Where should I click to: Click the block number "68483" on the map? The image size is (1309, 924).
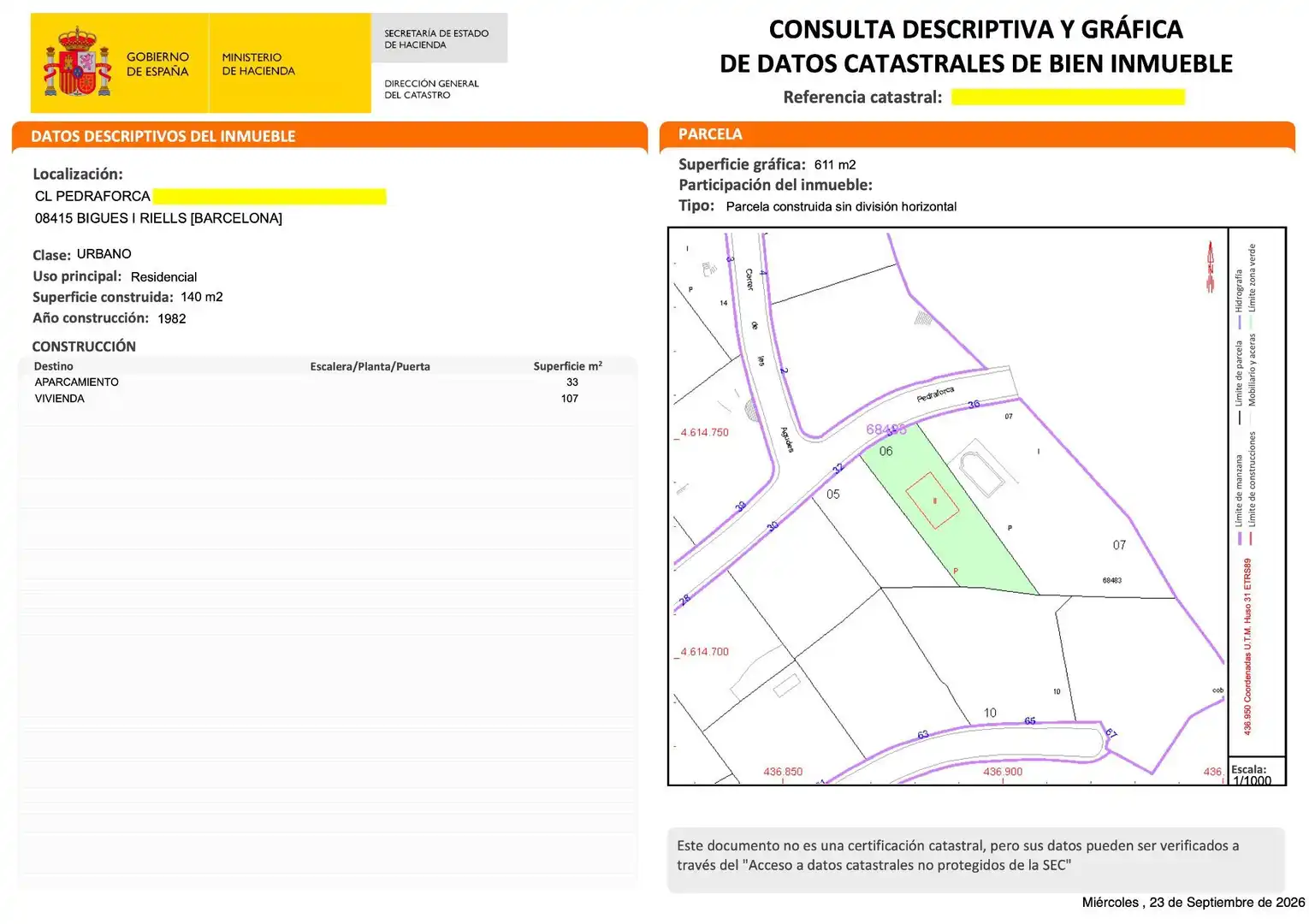[1111, 580]
